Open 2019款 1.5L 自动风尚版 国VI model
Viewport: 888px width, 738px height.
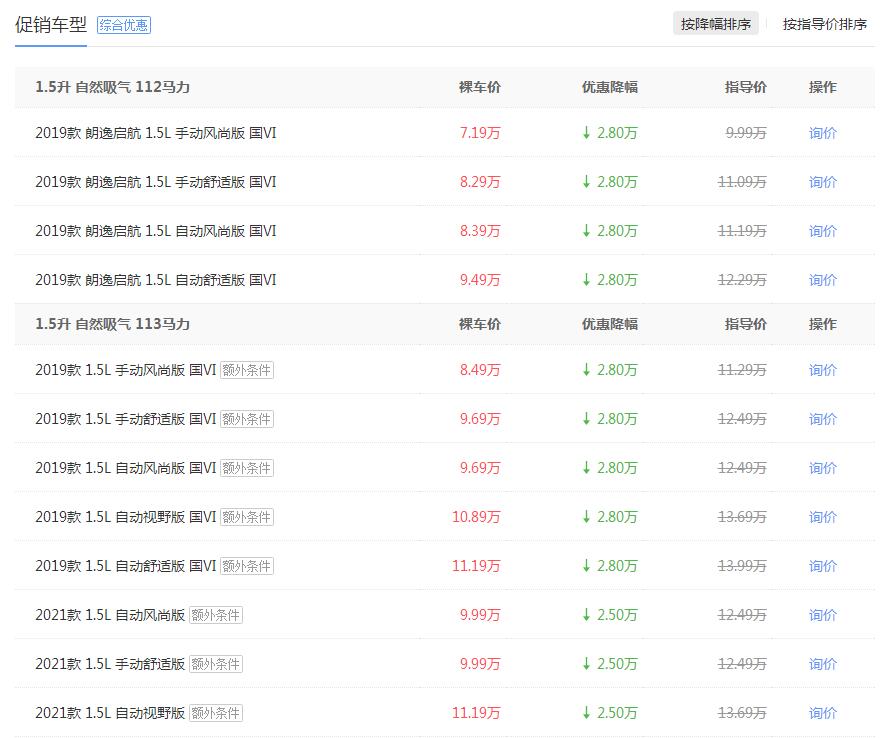click(x=126, y=468)
